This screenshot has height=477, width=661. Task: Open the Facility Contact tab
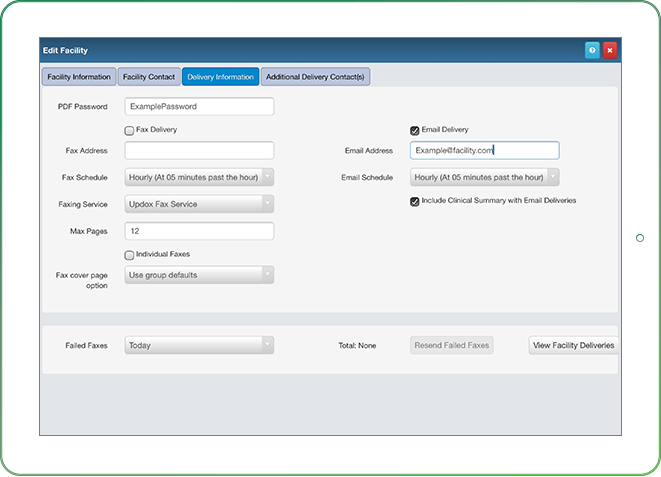coord(149,77)
